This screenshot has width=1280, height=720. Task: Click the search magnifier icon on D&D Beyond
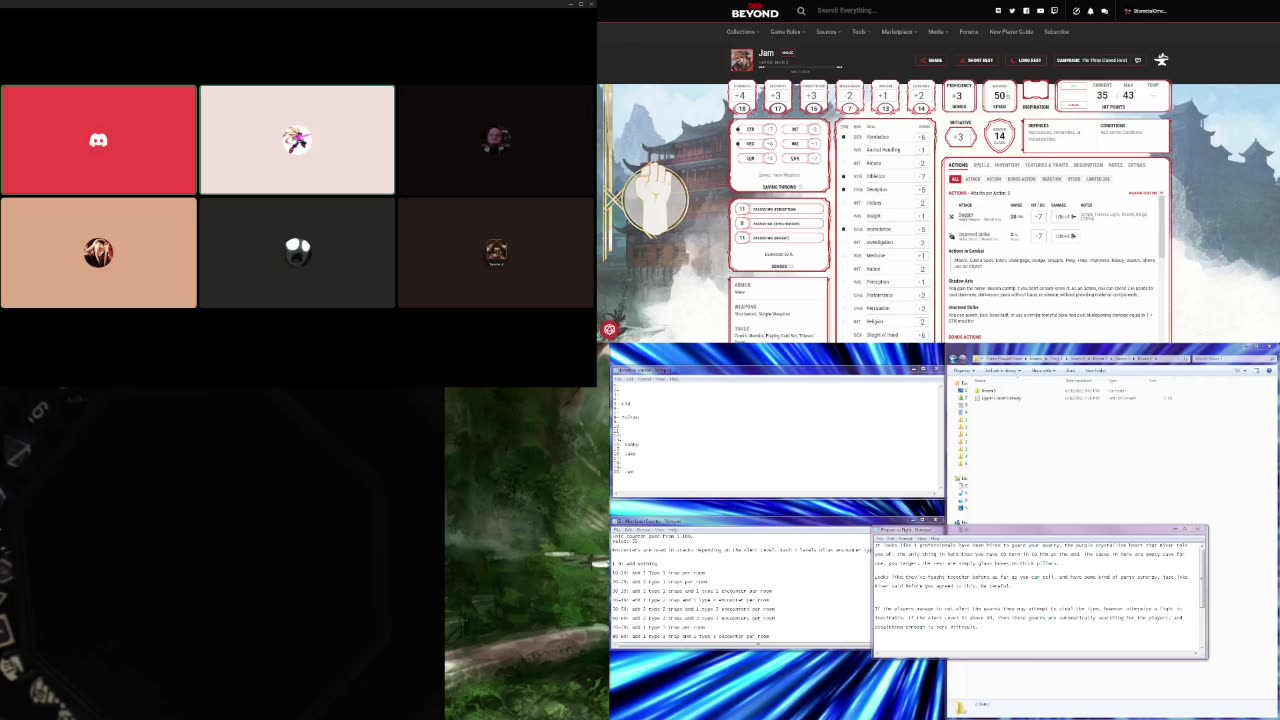pyautogui.click(x=801, y=11)
